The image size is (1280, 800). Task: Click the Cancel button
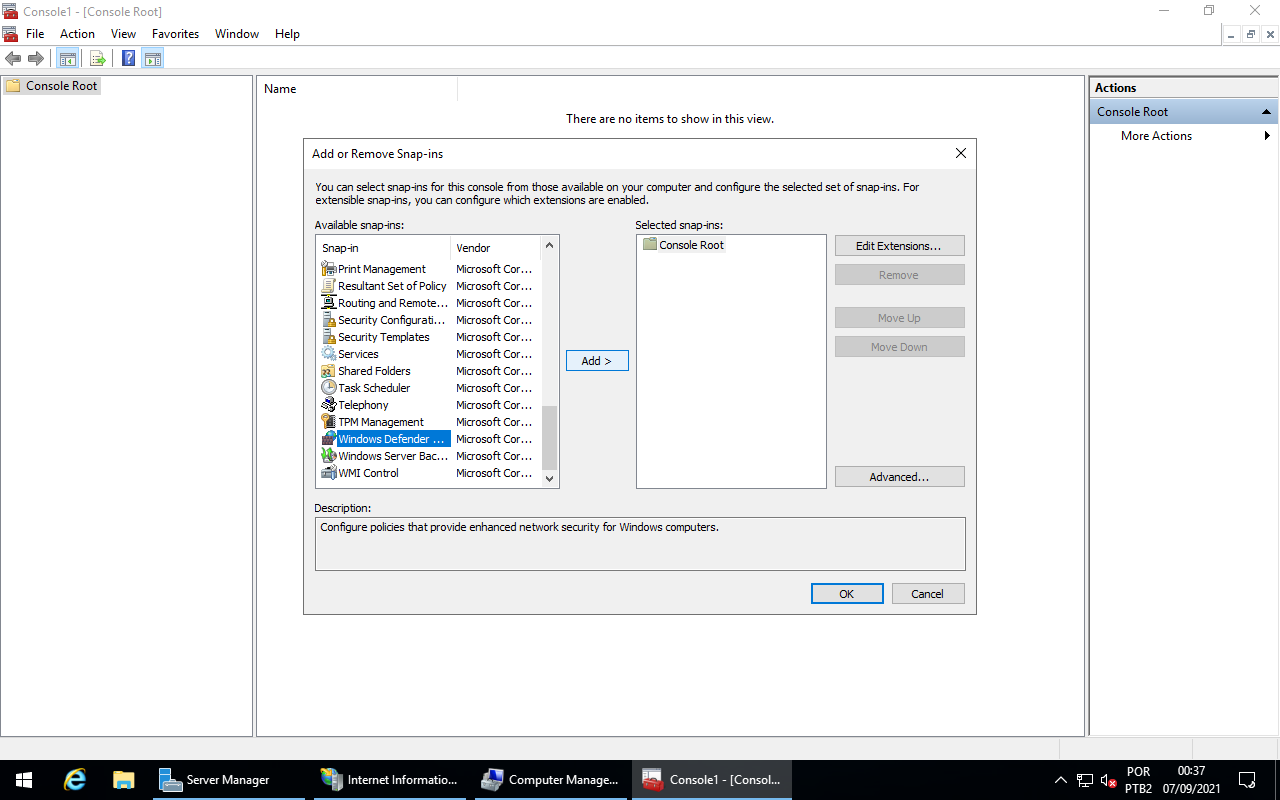pos(927,593)
